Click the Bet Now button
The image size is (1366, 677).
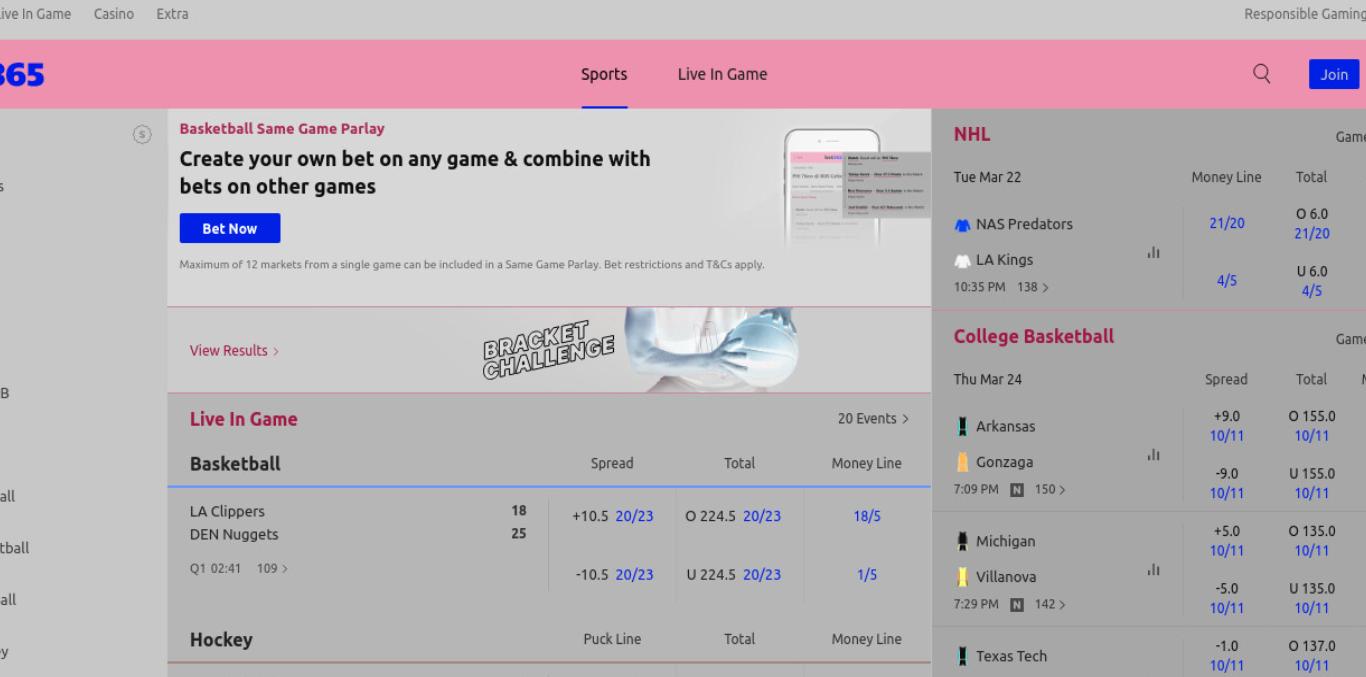[230, 228]
